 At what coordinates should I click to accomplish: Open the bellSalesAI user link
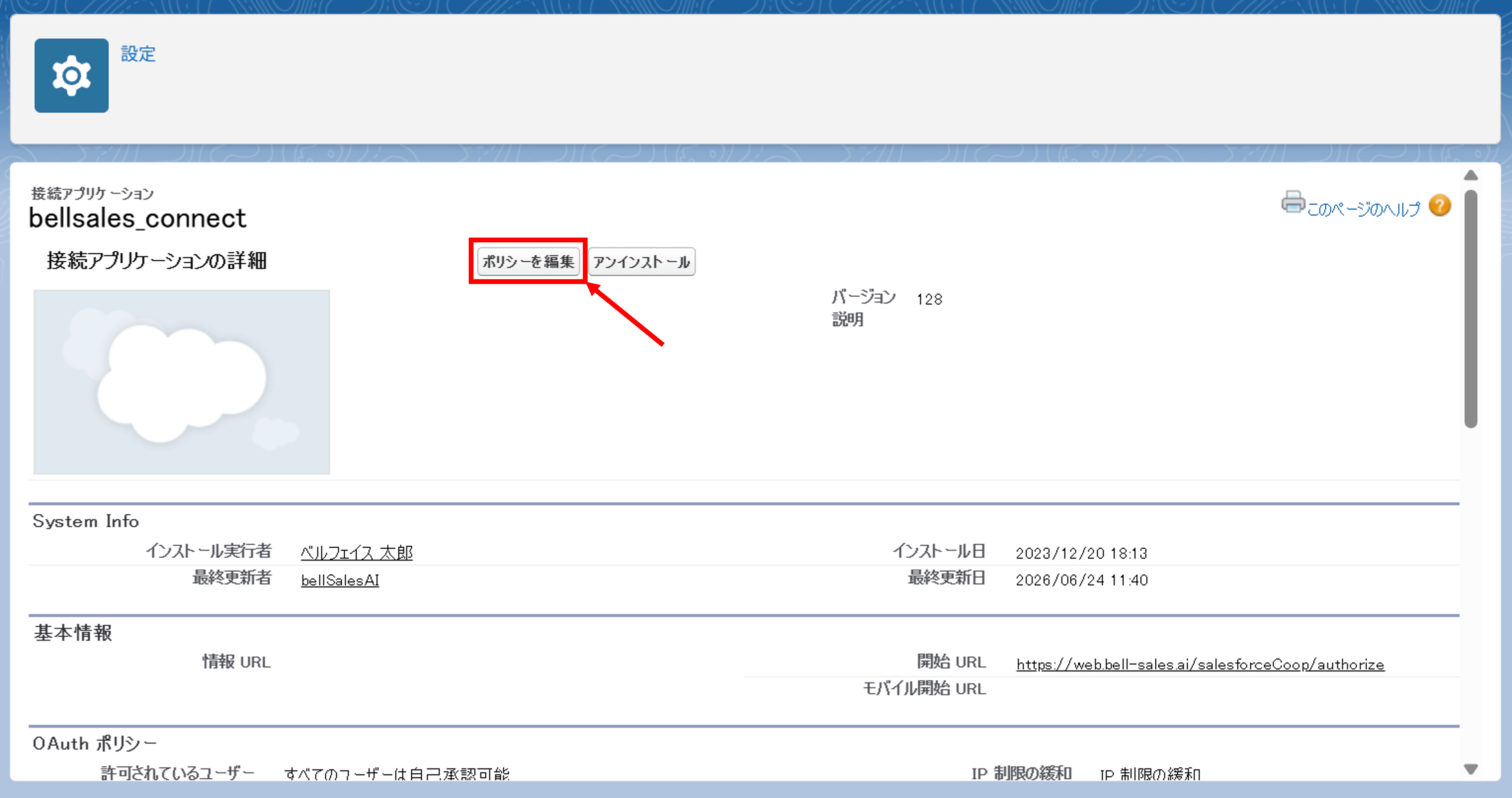point(340,580)
